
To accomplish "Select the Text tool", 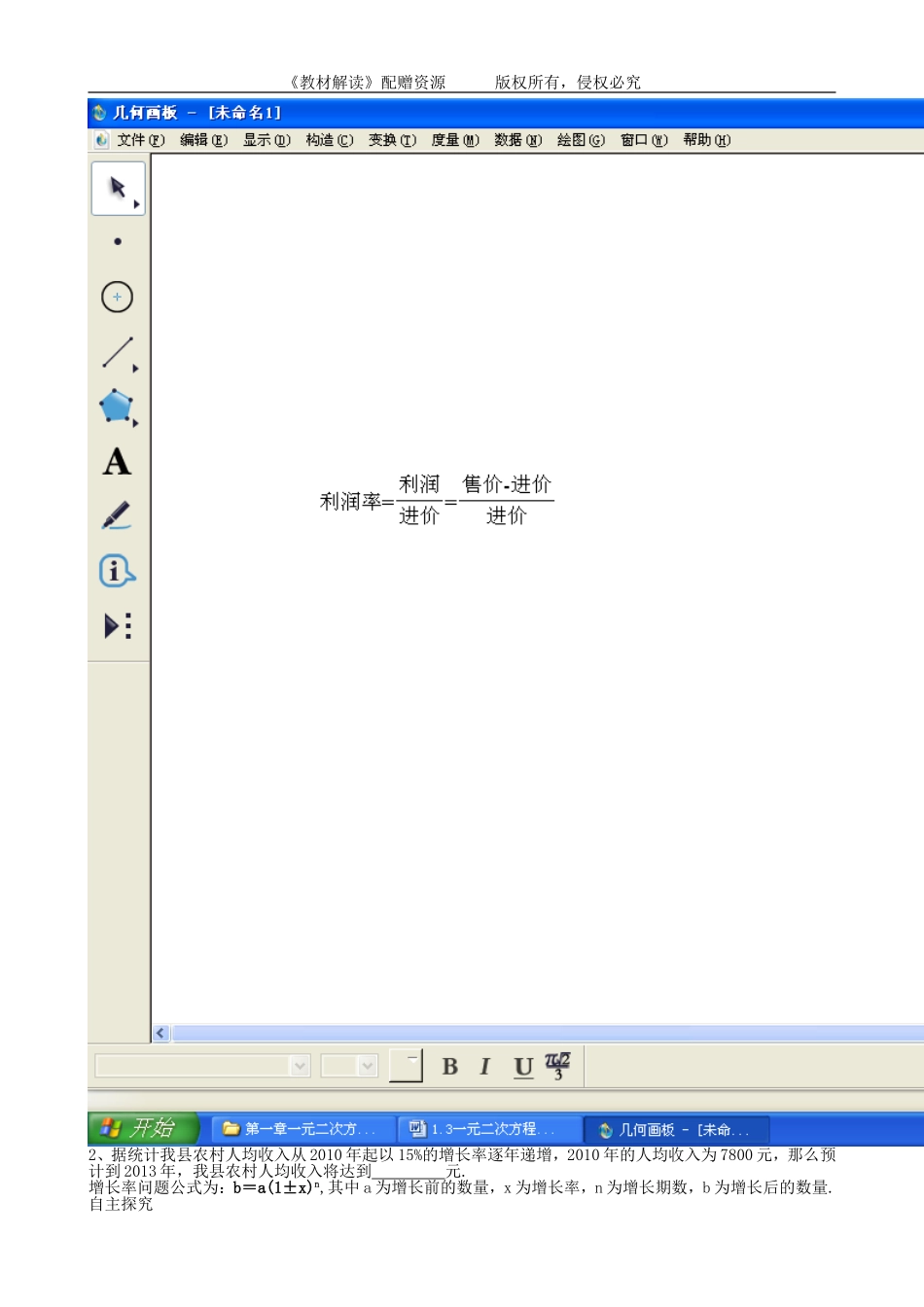I will click(116, 462).
